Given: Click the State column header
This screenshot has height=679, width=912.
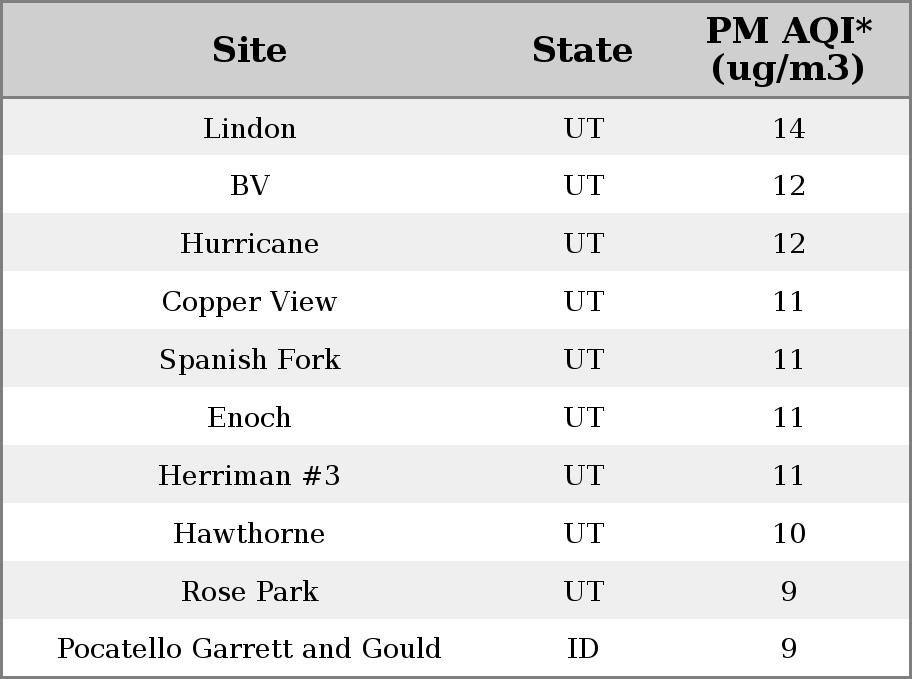Looking at the screenshot, I should [x=582, y=50].
